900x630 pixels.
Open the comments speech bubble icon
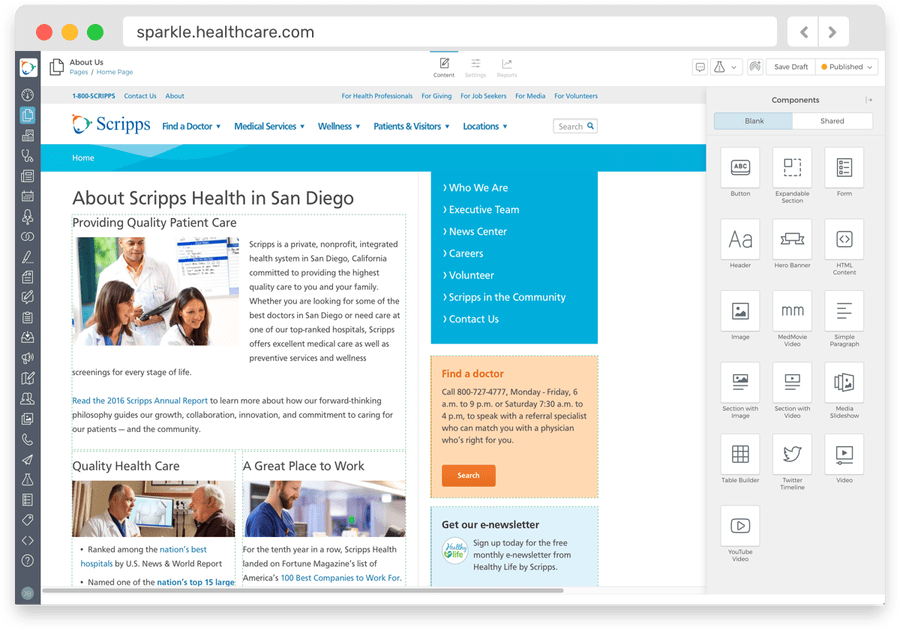pos(700,67)
